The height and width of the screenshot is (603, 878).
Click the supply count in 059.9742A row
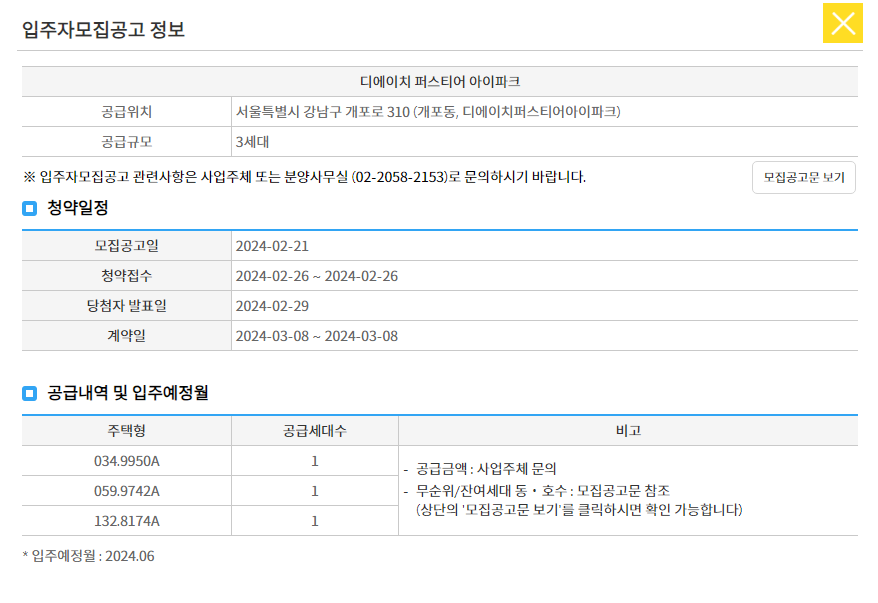click(315, 491)
